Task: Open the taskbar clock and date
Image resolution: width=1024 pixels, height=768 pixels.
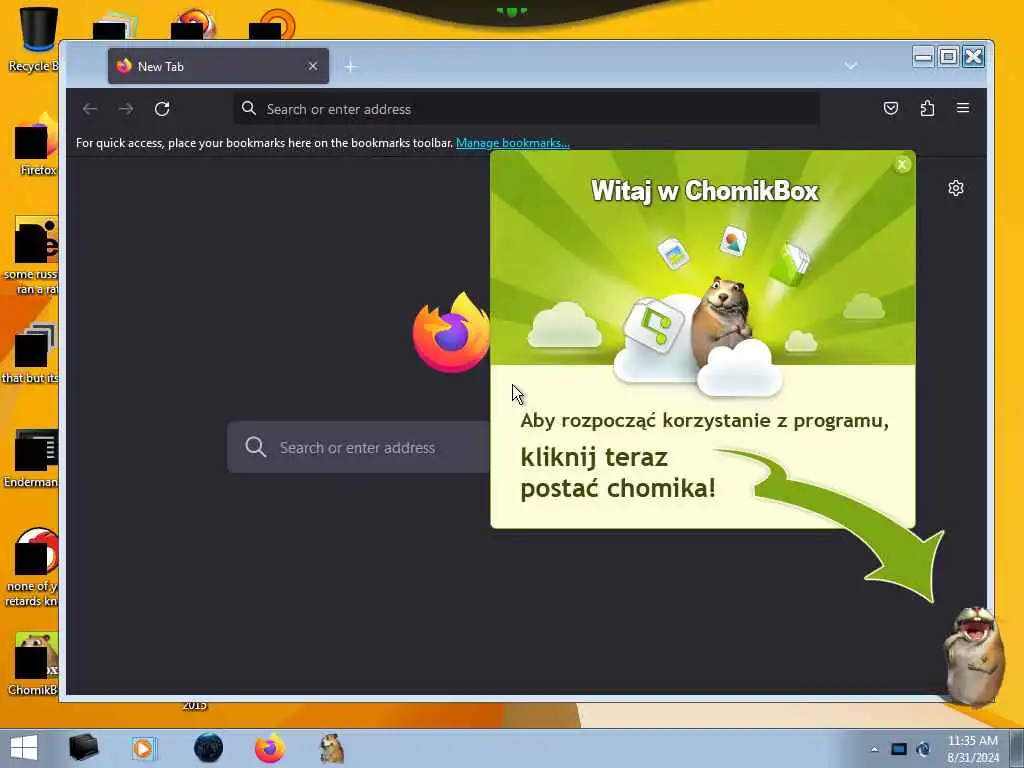Action: tap(973, 749)
